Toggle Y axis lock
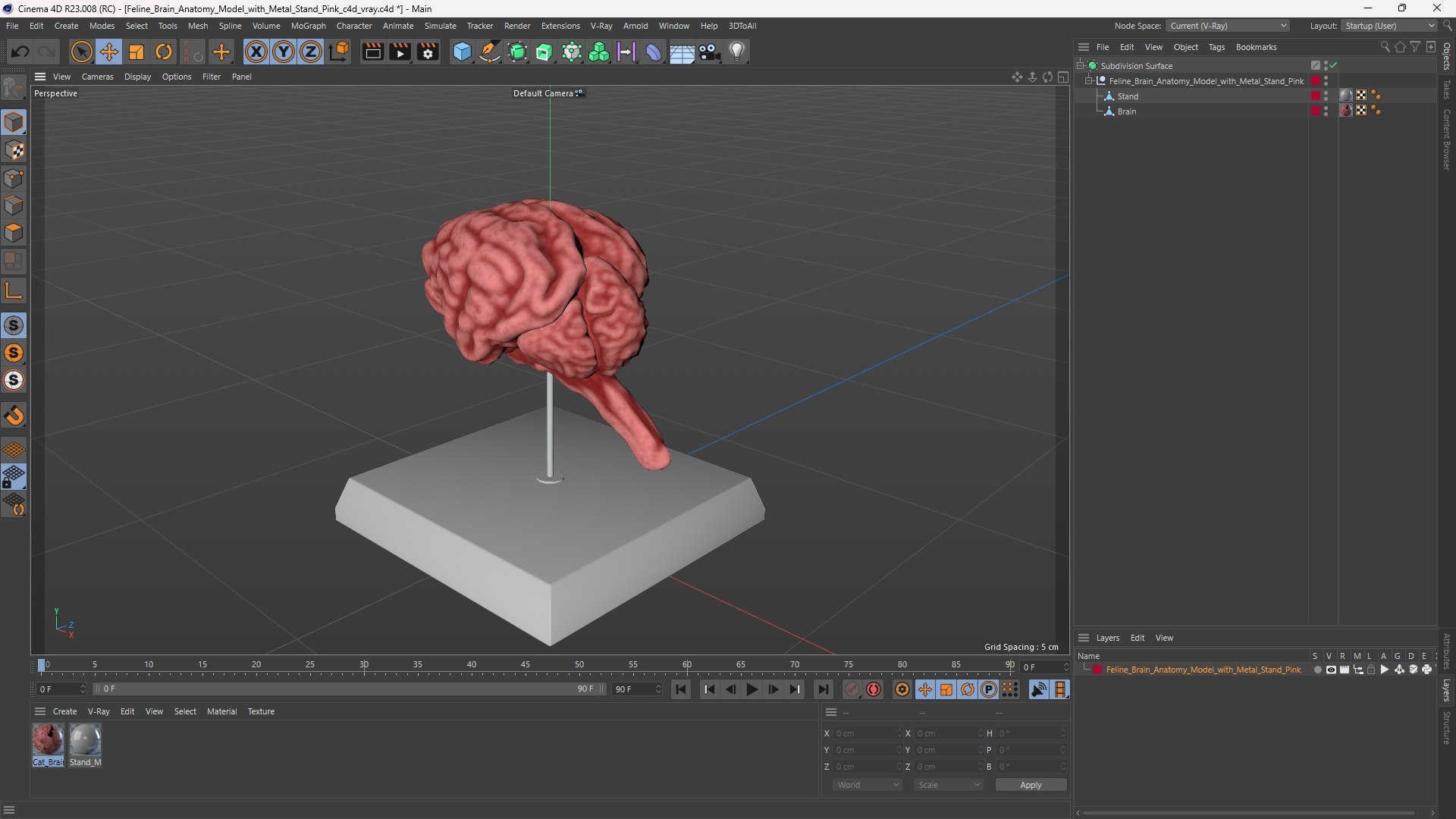Screen dimensions: 1456x819 (x=284, y=52)
